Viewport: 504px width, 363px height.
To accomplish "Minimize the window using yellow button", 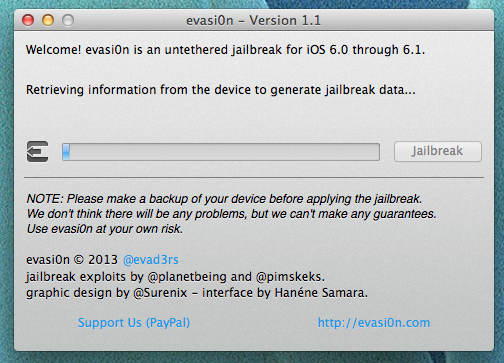I will tap(48, 20).
